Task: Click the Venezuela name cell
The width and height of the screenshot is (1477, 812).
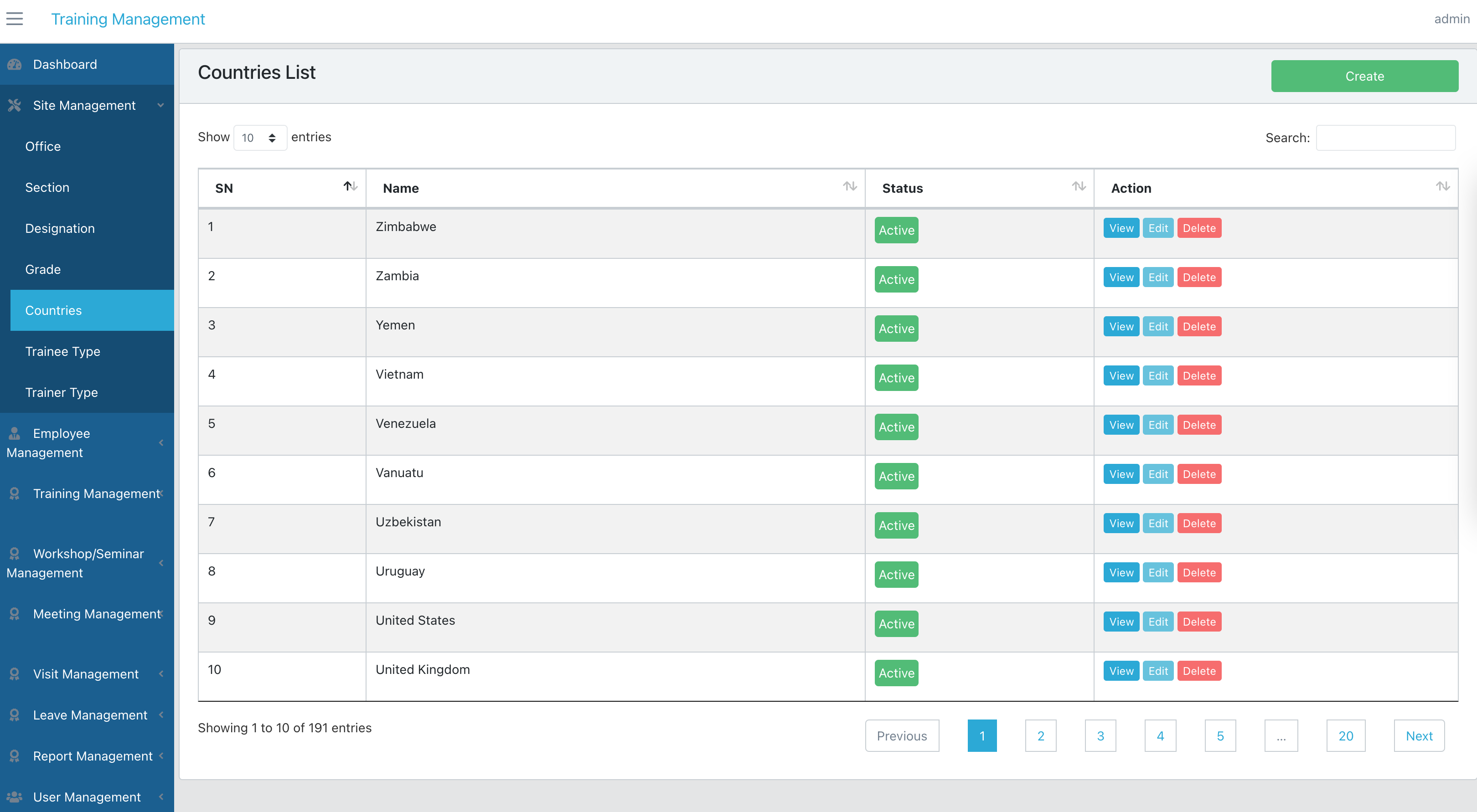Action: [615, 431]
